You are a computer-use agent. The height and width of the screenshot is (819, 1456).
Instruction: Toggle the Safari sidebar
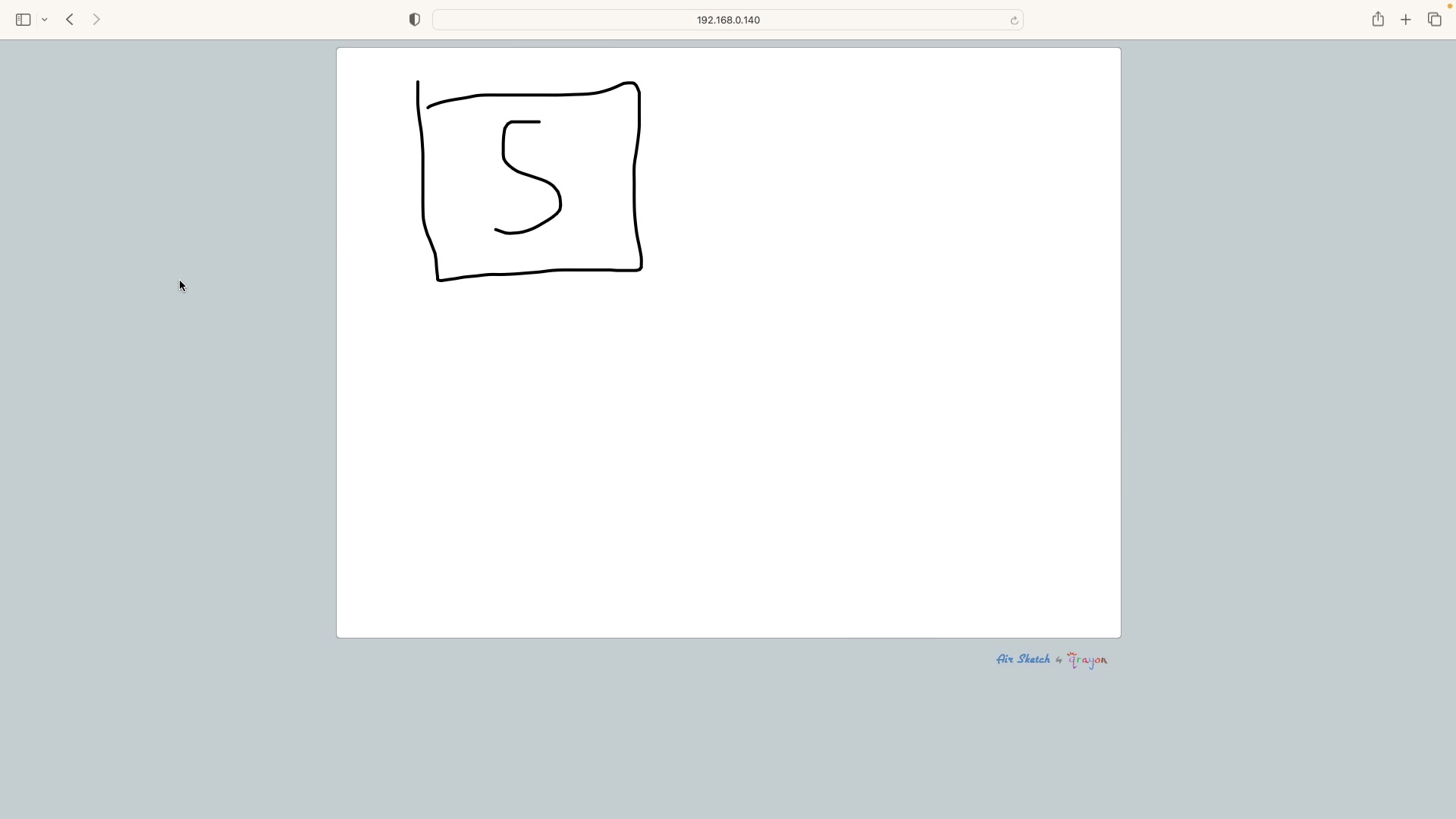point(23,20)
